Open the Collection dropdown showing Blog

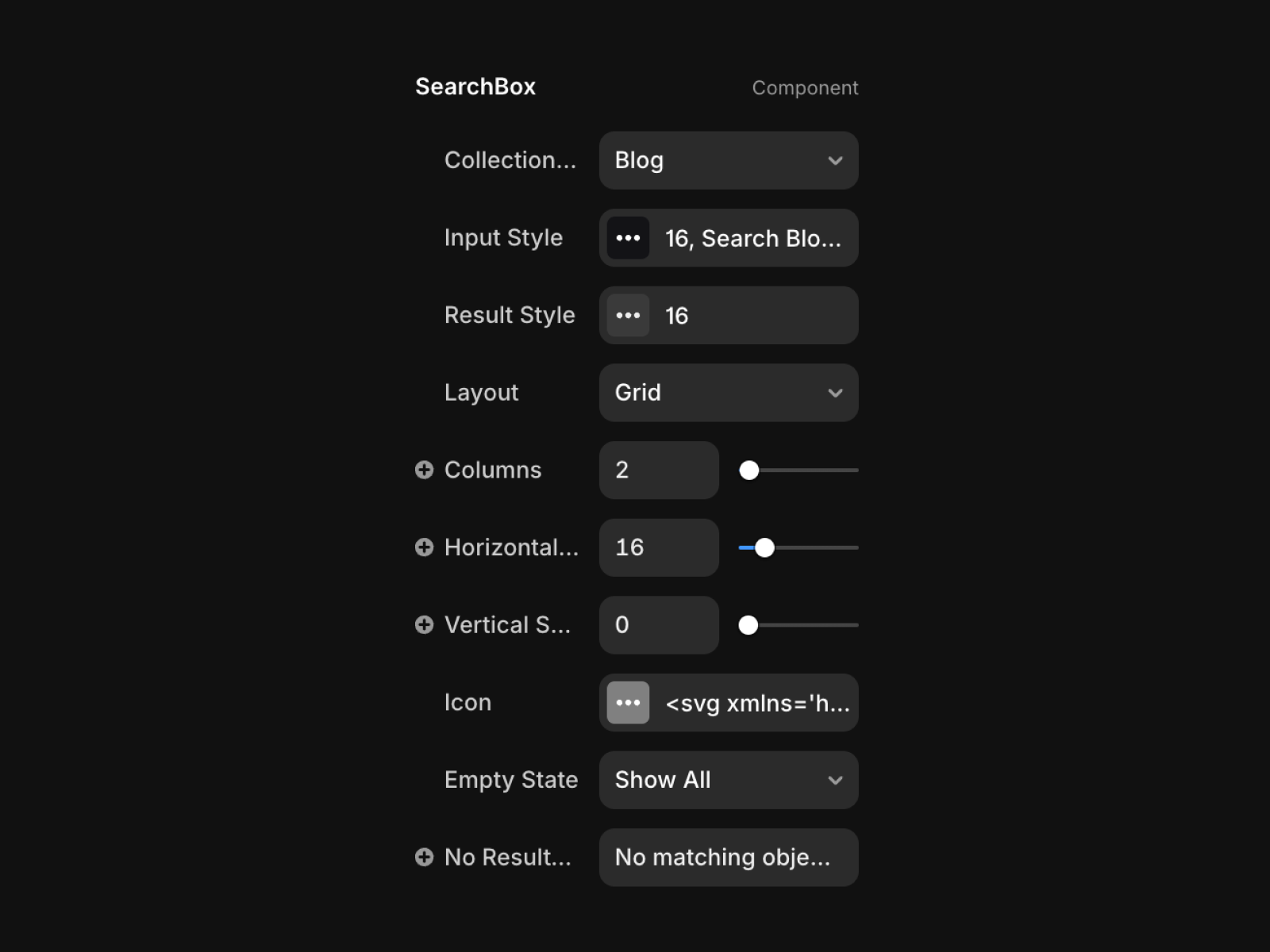tap(729, 160)
